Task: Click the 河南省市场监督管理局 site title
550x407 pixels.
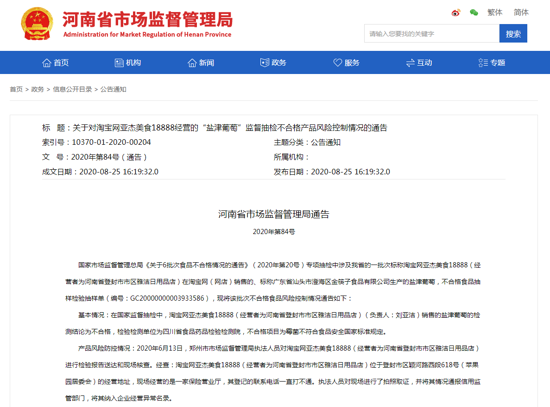Action: [x=148, y=19]
